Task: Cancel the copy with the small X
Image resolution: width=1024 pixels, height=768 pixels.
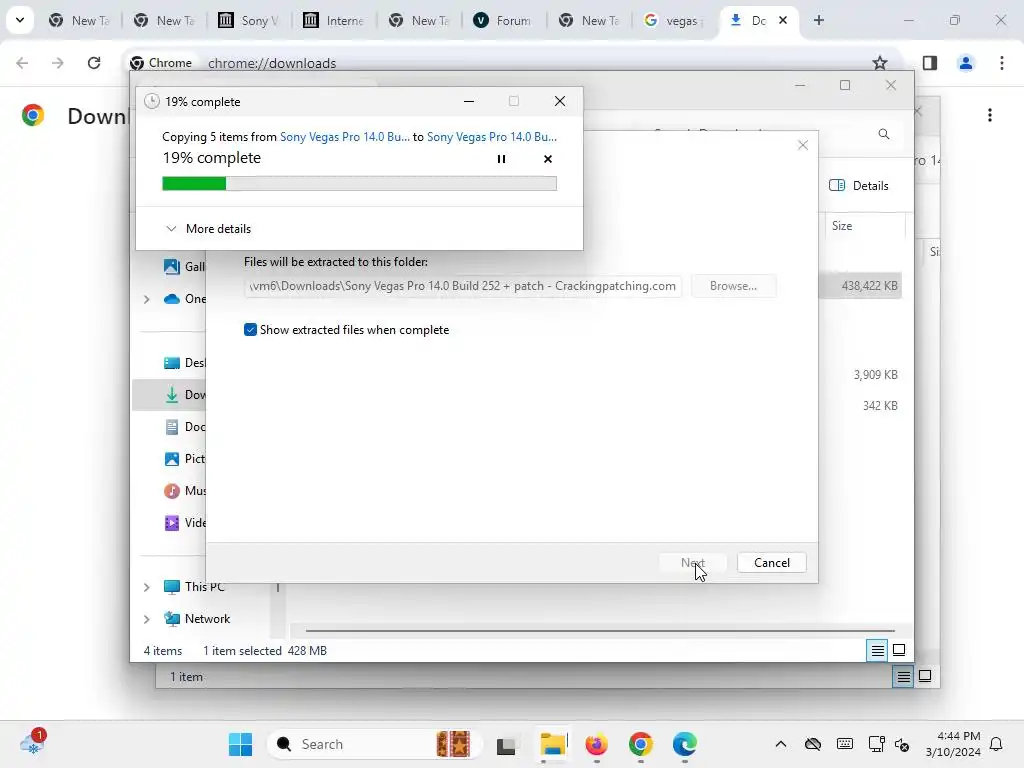Action: click(548, 159)
